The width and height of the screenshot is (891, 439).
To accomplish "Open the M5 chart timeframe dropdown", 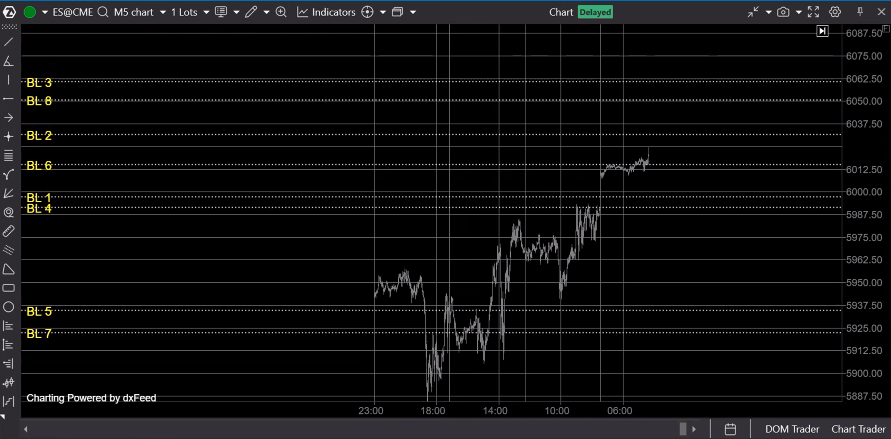I will coord(139,12).
